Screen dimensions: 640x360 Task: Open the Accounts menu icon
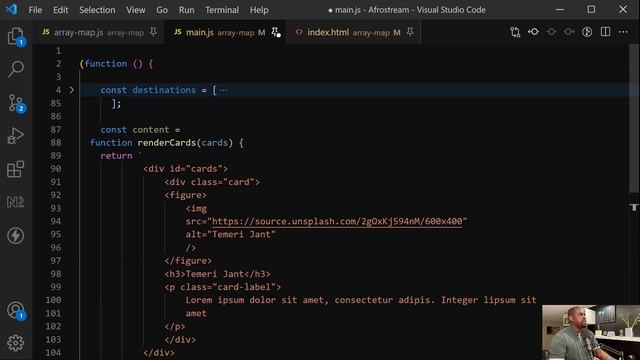(16, 311)
